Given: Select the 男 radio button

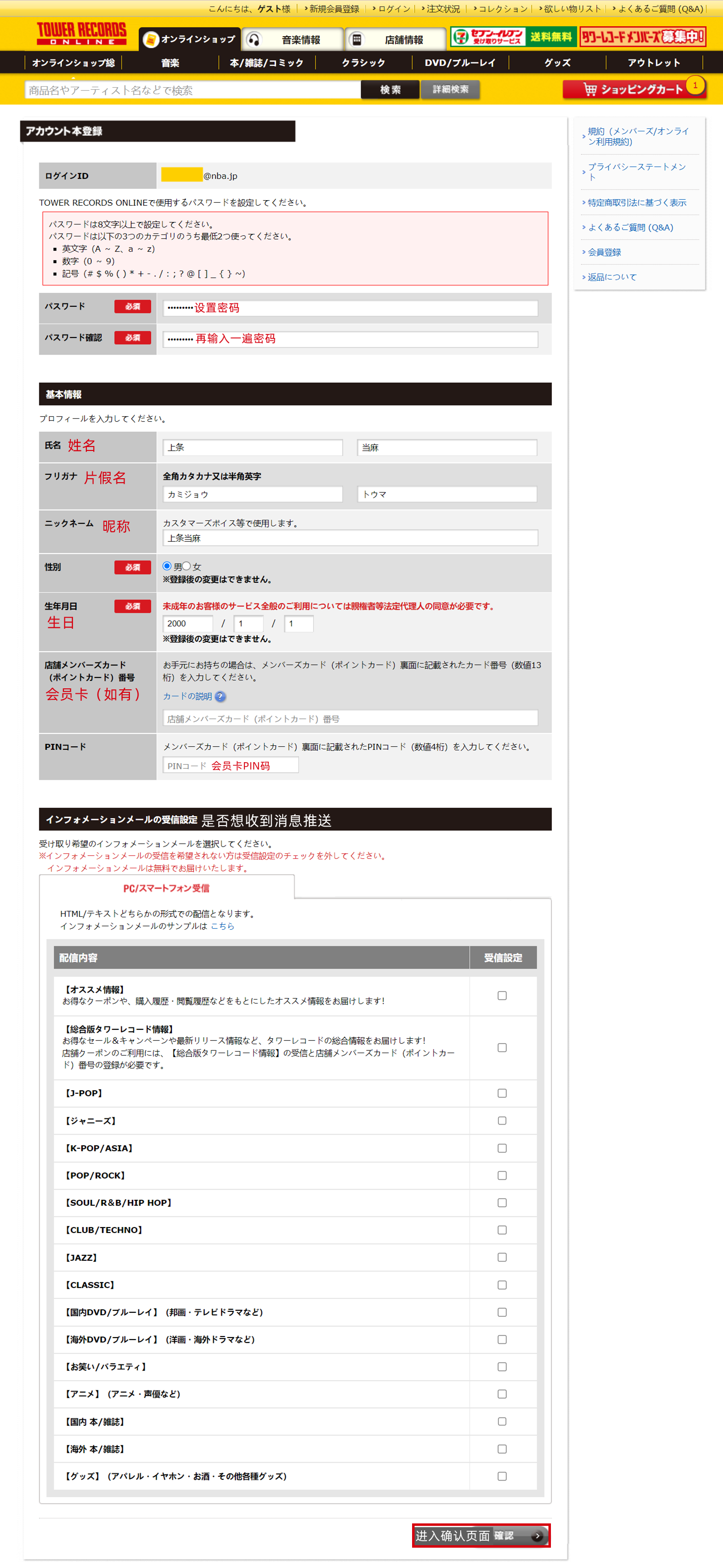Looking at the screenshot, I should point(167,566).
